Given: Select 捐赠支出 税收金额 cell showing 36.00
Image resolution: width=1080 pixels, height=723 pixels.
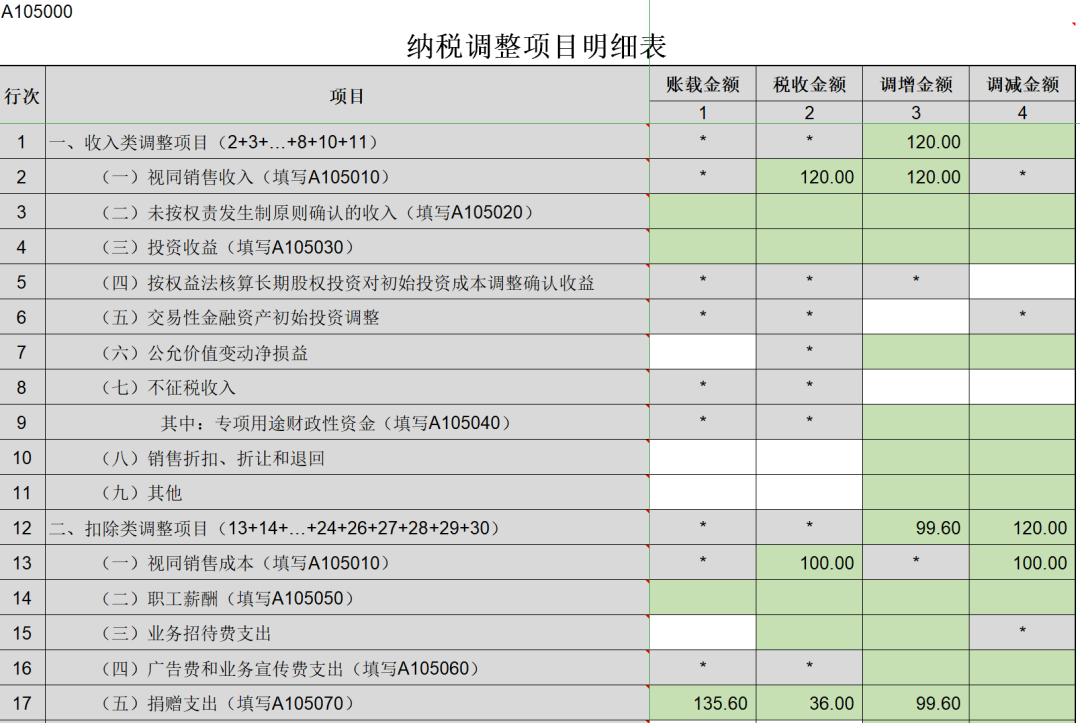Looking at the screenshot, I should click(809, 704).
